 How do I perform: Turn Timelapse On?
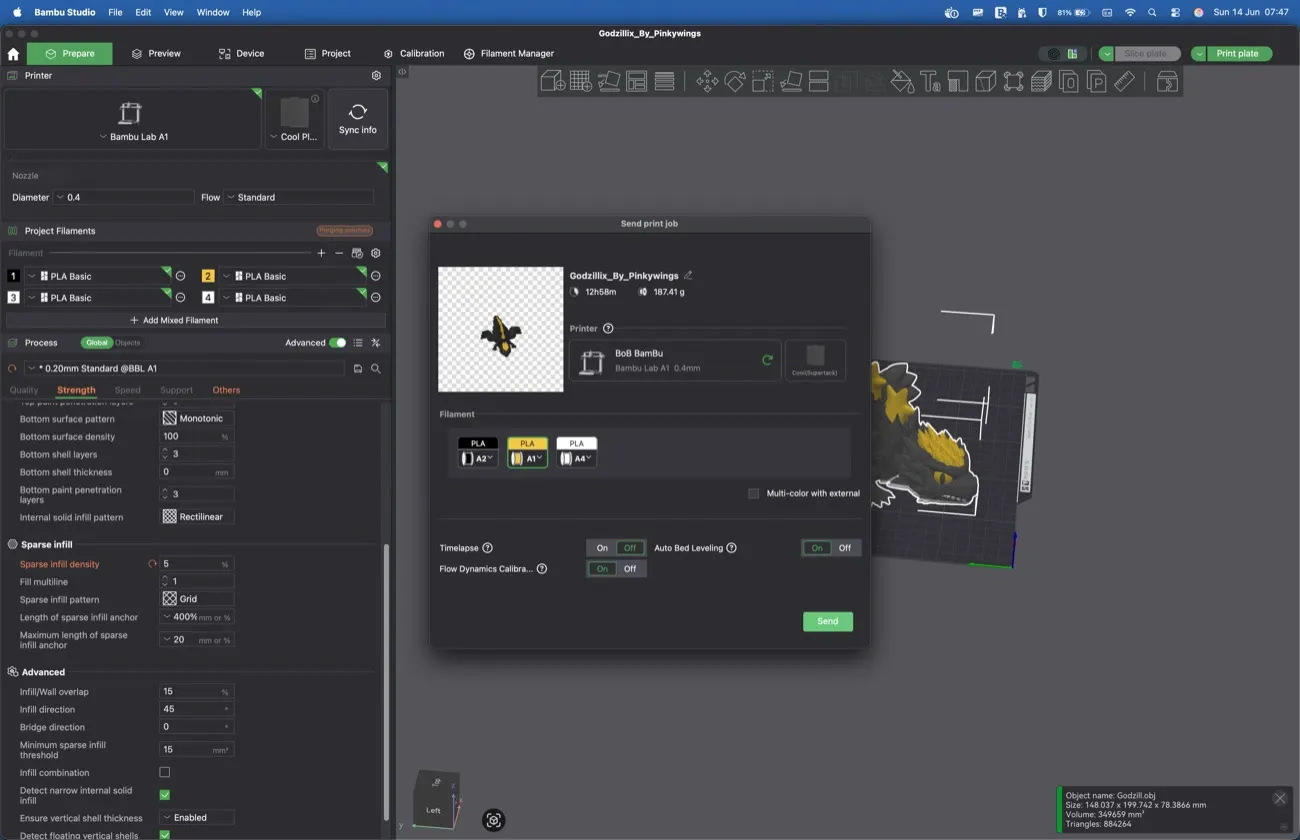click(602, 548)
